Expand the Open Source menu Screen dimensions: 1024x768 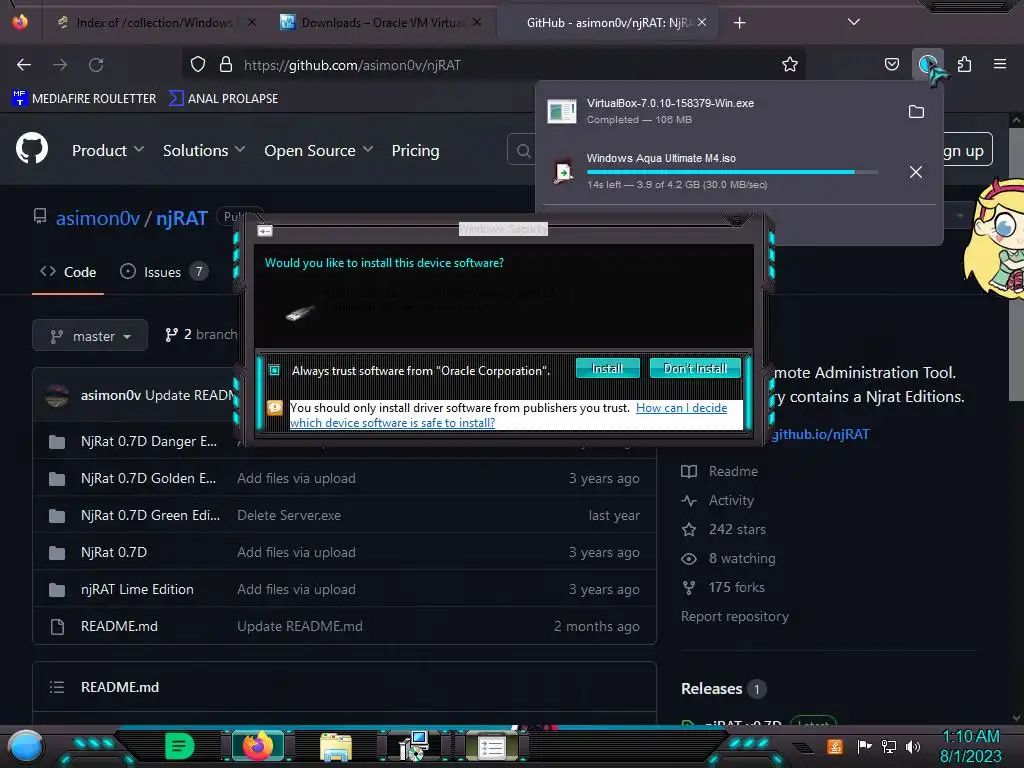coord(319,150)
